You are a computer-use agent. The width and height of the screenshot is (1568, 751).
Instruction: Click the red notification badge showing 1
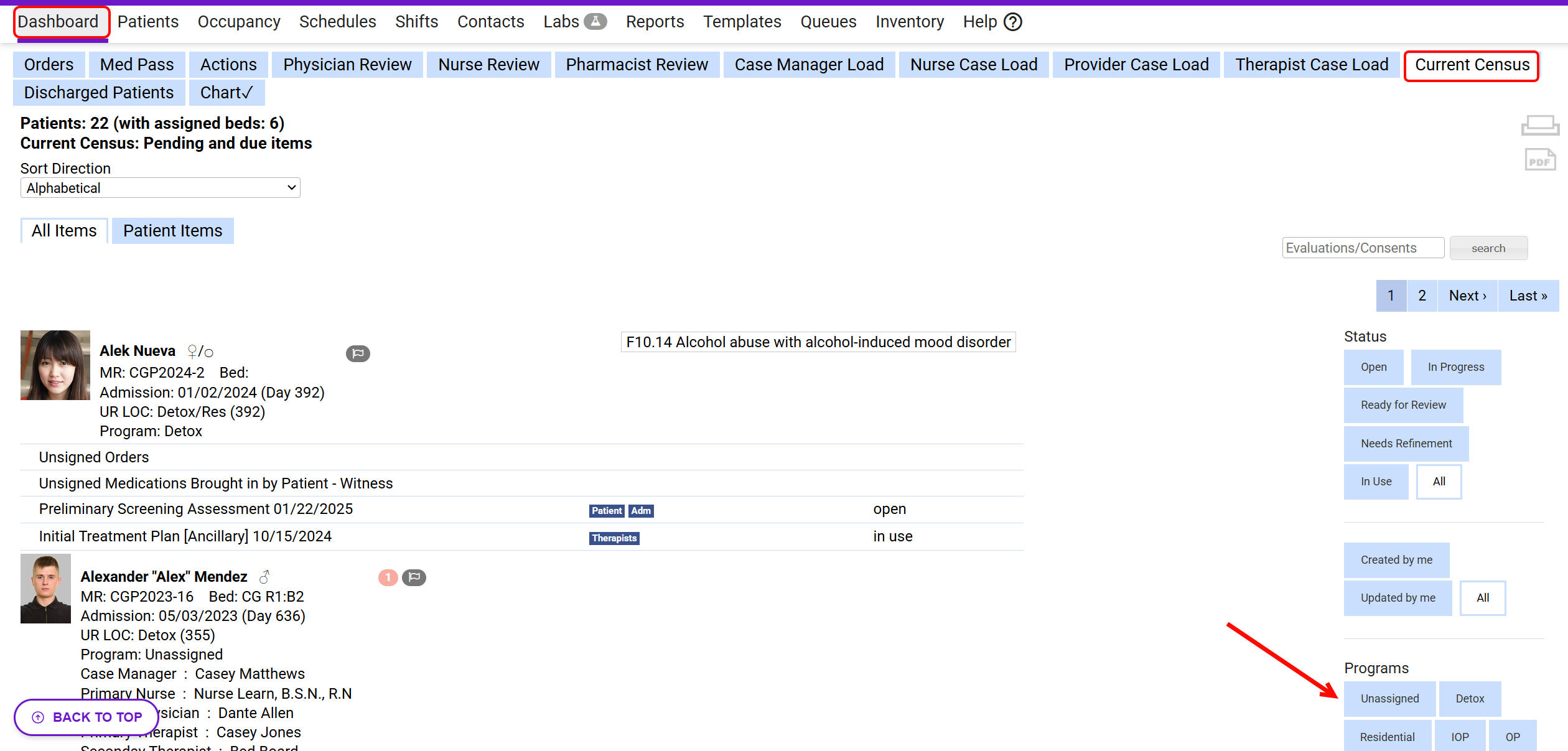388,577
